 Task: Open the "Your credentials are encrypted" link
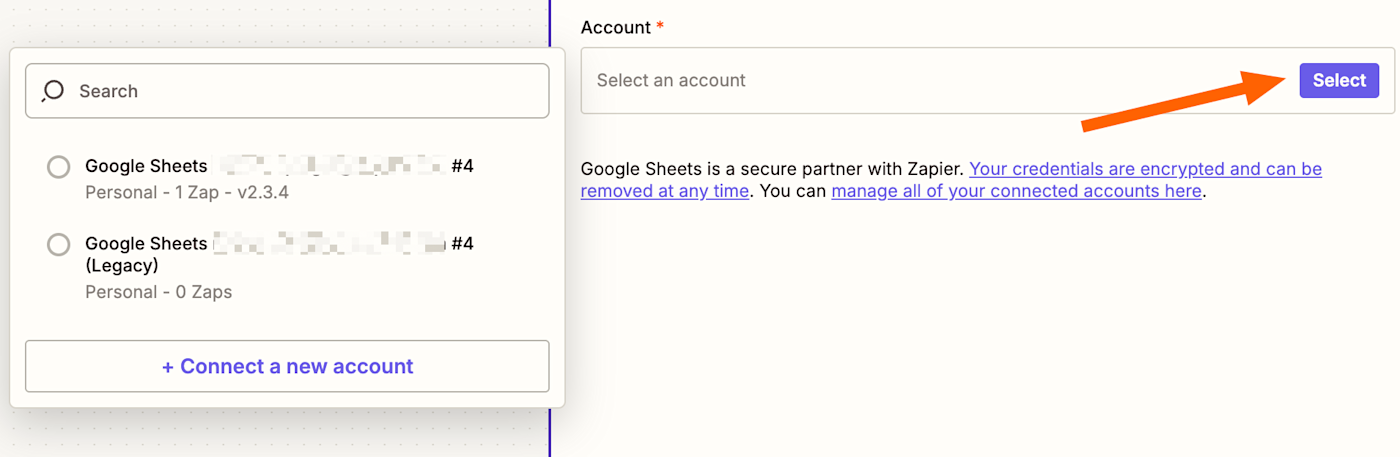click(x=1145, y=169)
